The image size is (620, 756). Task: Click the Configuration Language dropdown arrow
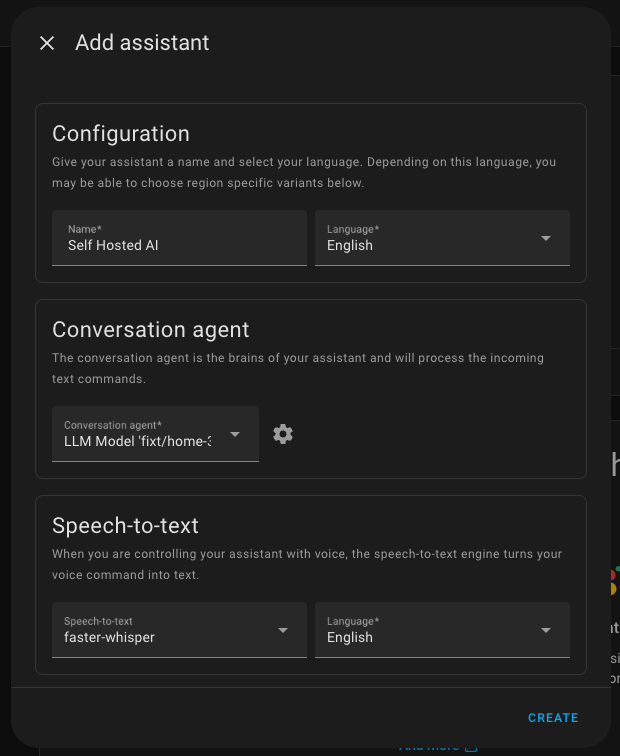[546, 238]
